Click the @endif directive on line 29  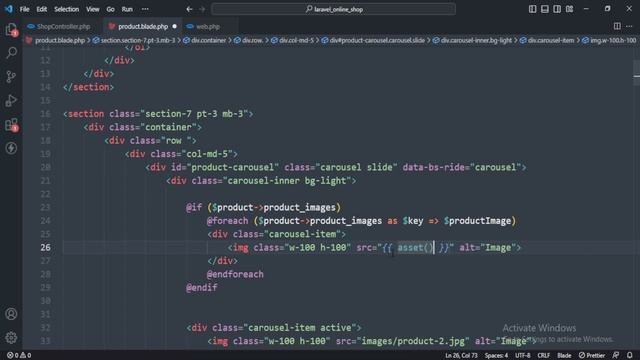tap(202, 287)
